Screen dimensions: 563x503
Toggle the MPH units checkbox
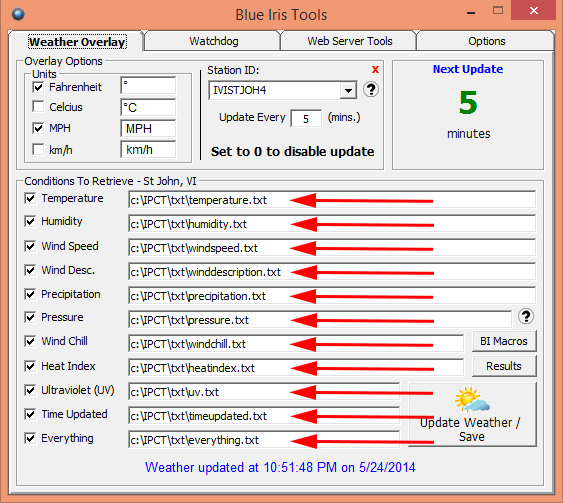tap(38, 128)
